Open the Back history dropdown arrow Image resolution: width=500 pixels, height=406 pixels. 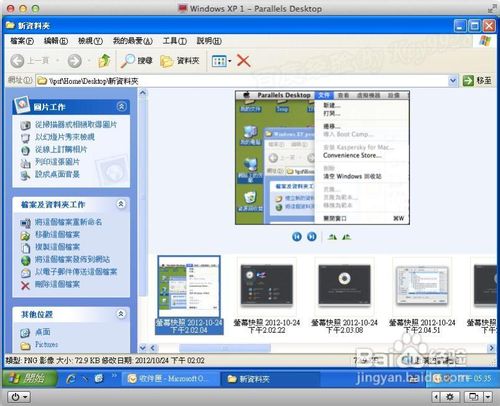pyautogui.click(x=58, y=61)
